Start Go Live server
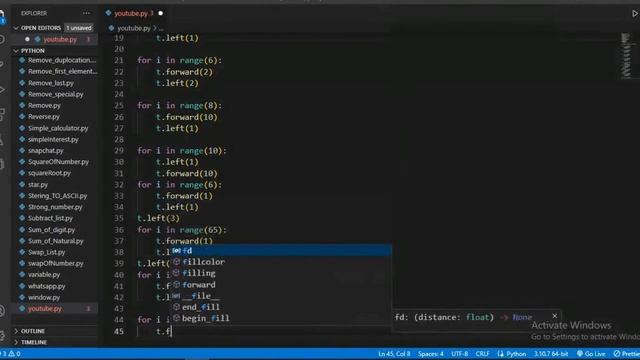The image size is (640, 360). (x=591, y=354)
